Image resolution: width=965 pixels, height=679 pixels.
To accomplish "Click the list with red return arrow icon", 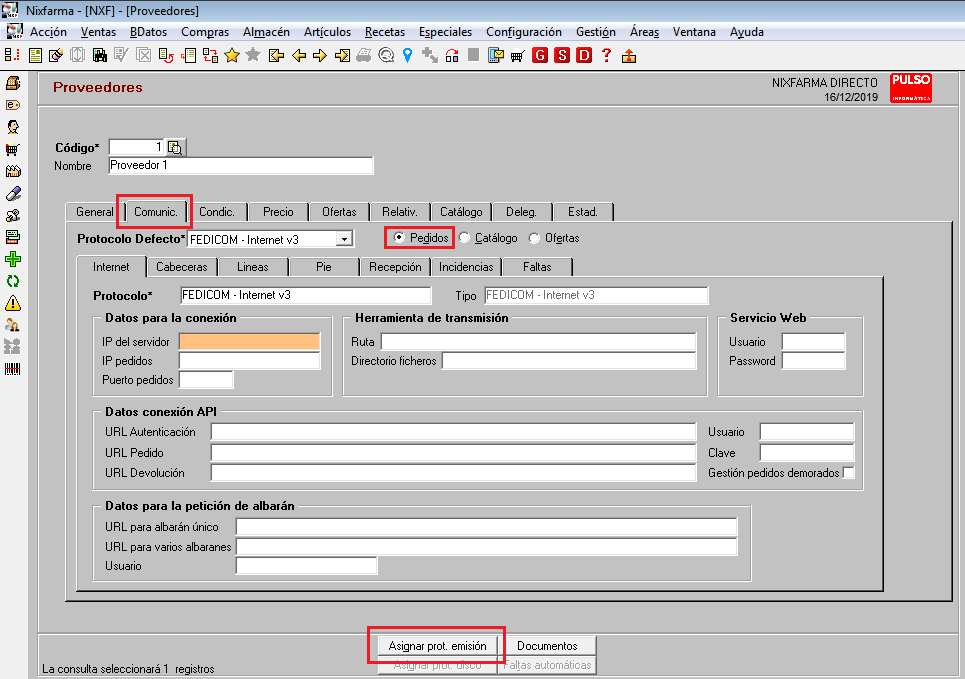I will click(x=166, y=55).
